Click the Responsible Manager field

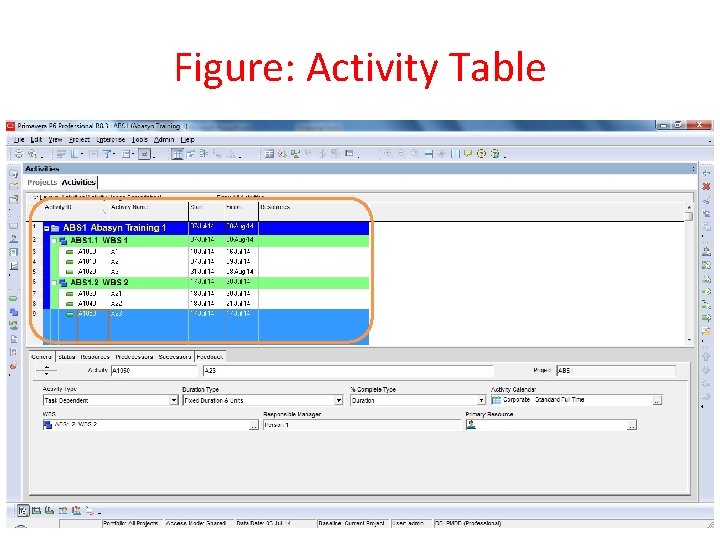point(362,425)
